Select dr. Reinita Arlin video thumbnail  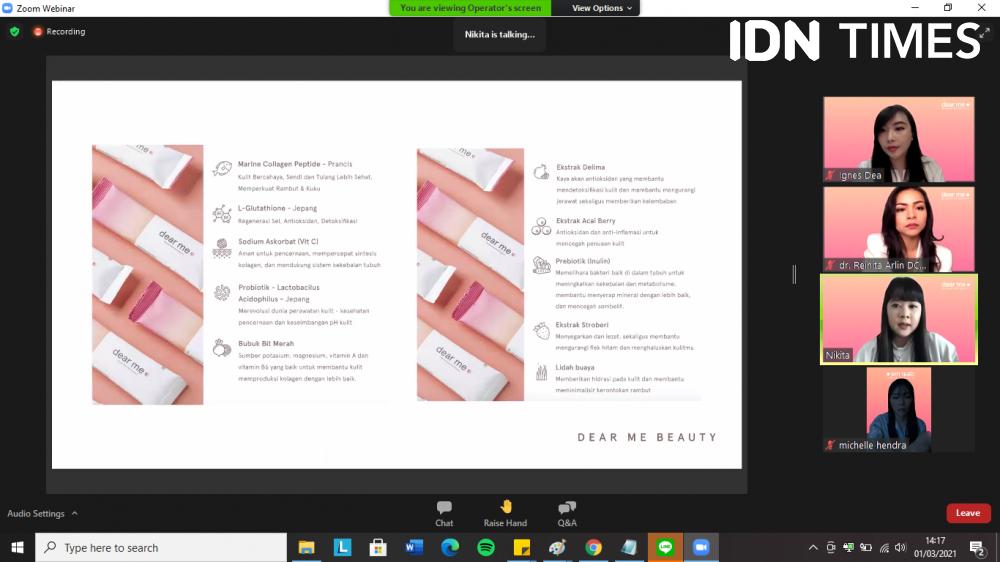tap(899, 229)
